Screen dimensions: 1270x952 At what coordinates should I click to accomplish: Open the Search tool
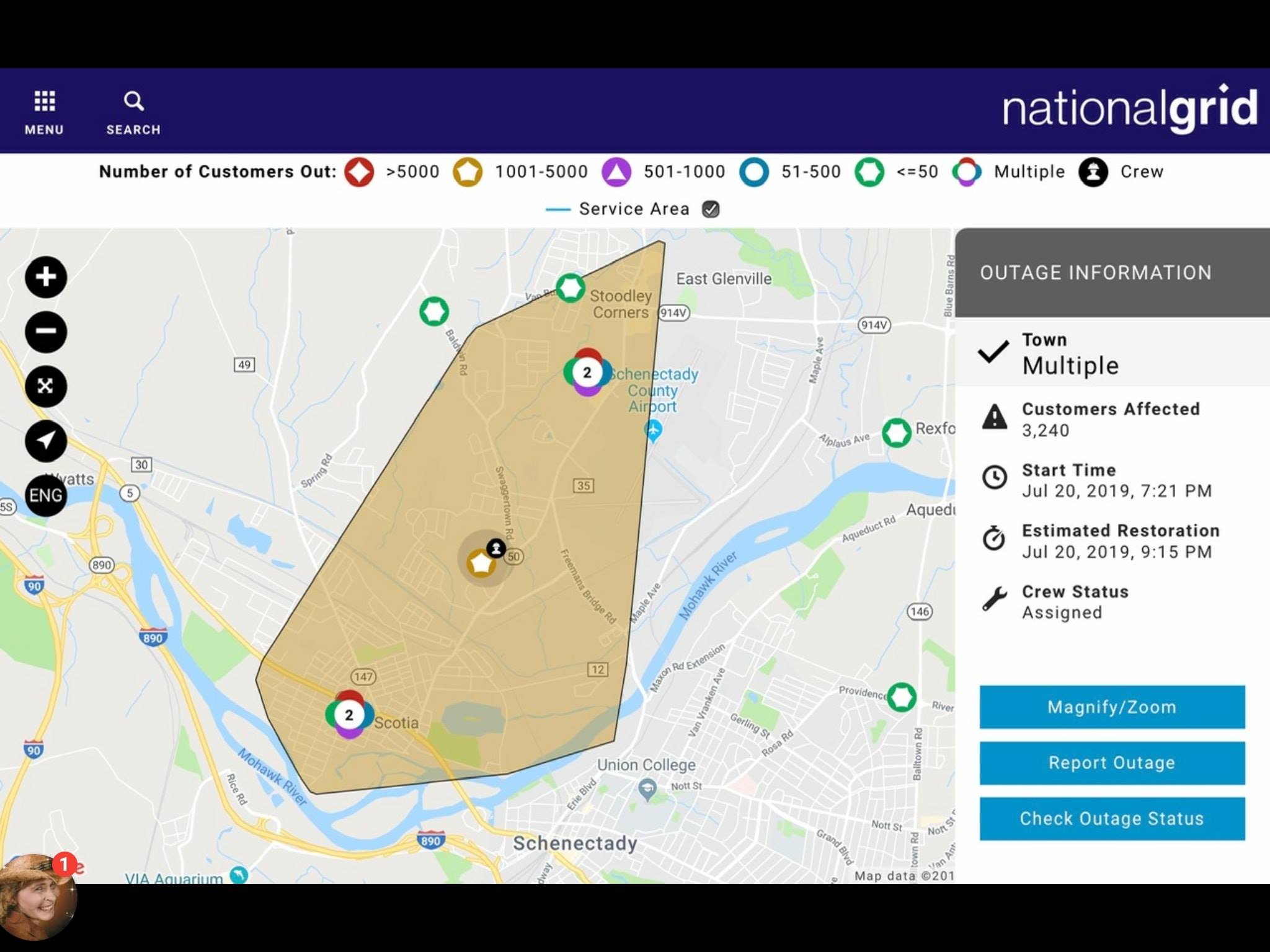coord(133,112)
